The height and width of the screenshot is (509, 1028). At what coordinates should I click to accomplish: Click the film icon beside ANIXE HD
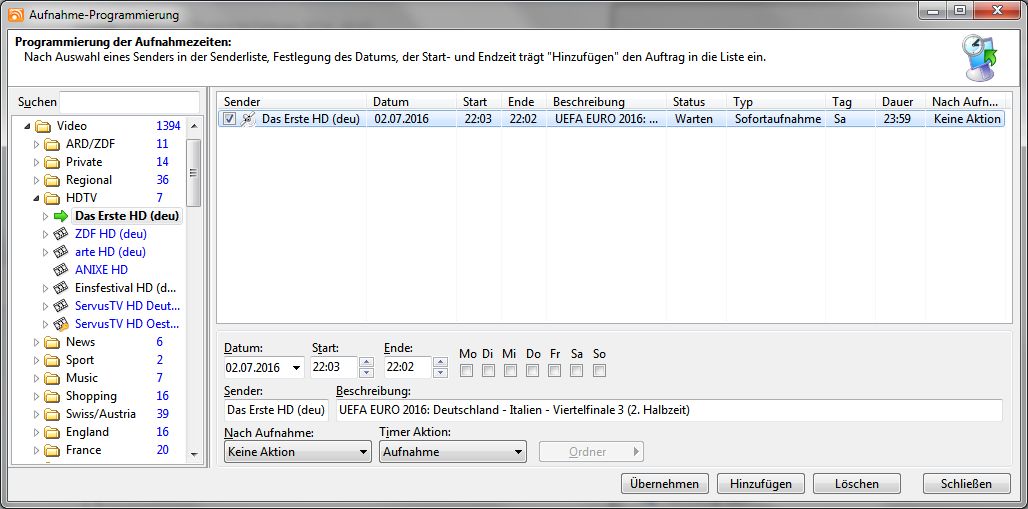[60, 270]
